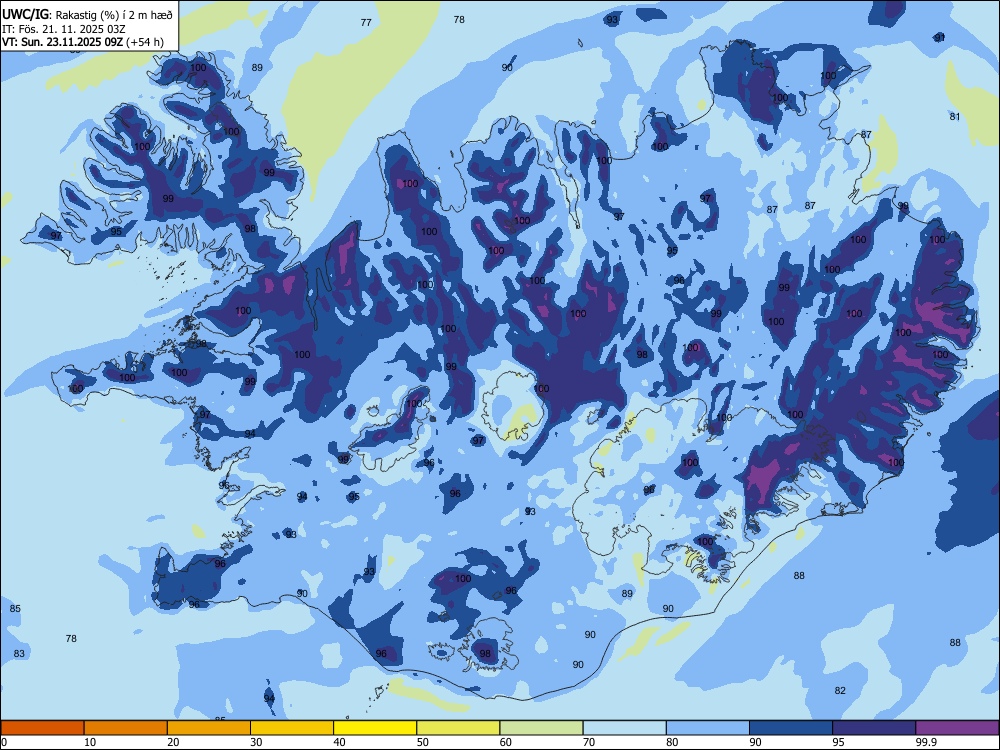
Task: Click the '82' humidity value on the map
Action: [840, 690]
